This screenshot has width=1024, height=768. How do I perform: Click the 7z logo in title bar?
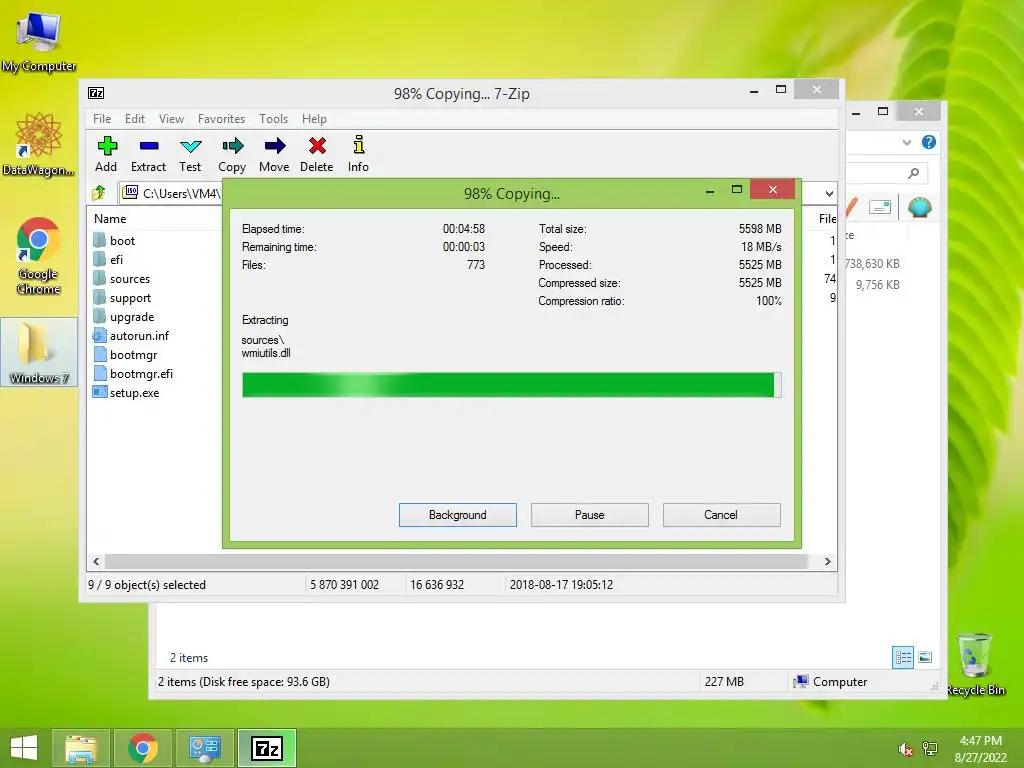(x=96, y=93)
